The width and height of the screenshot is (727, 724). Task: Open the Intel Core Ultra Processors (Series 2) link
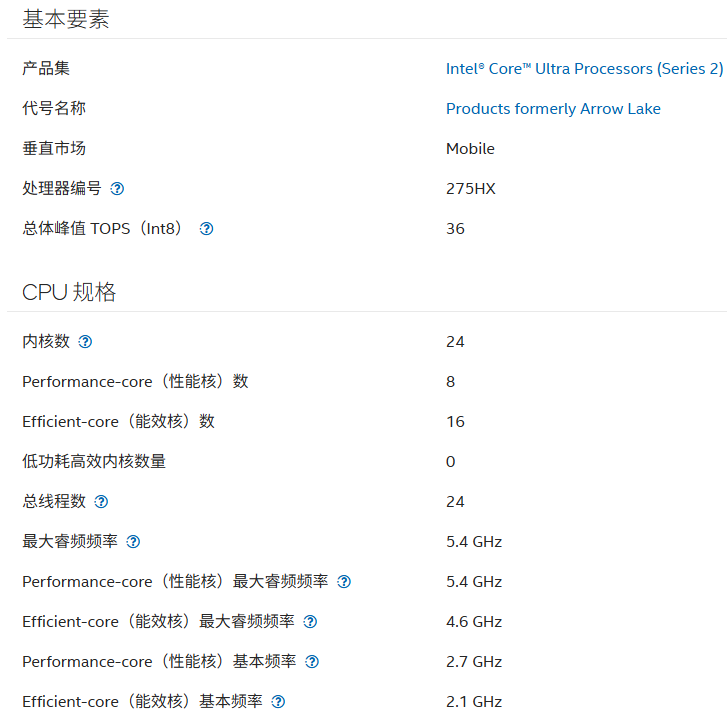(x=584, y=69)
